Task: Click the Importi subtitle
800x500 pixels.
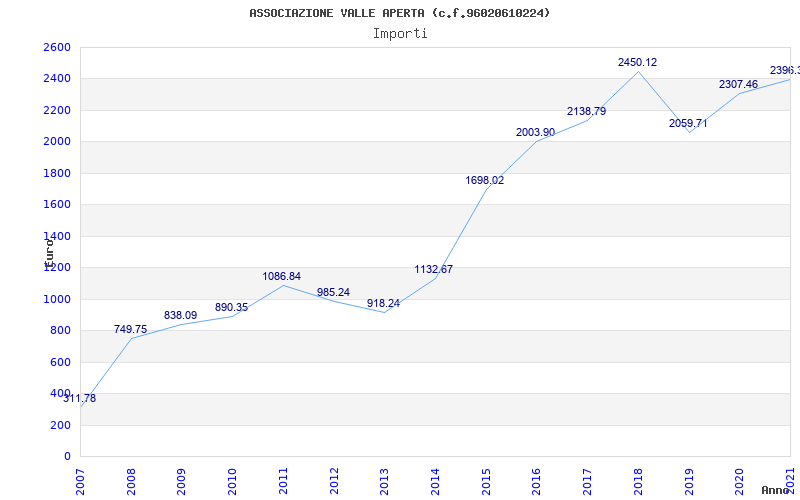Action: tap(400, 34)
